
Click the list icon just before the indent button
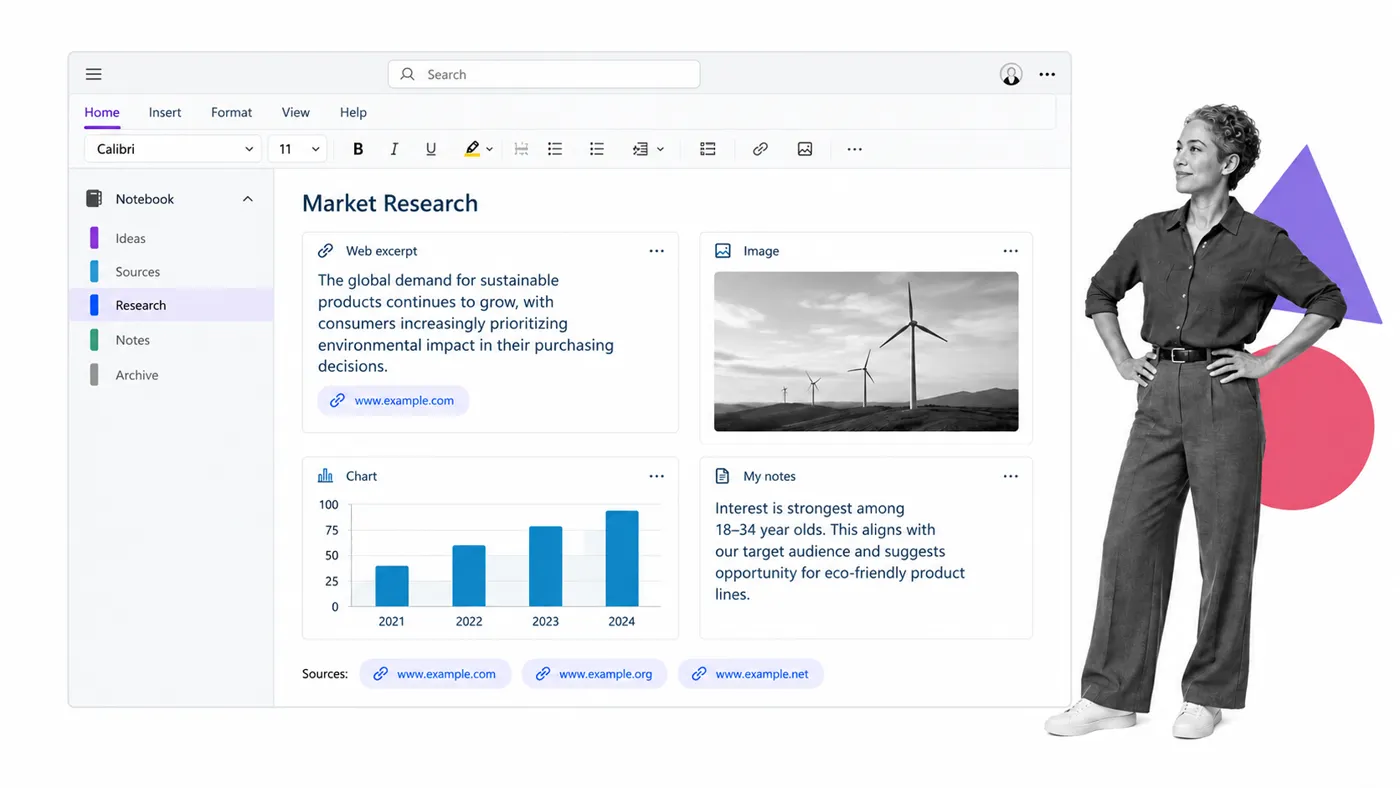[x=597, y=149]
